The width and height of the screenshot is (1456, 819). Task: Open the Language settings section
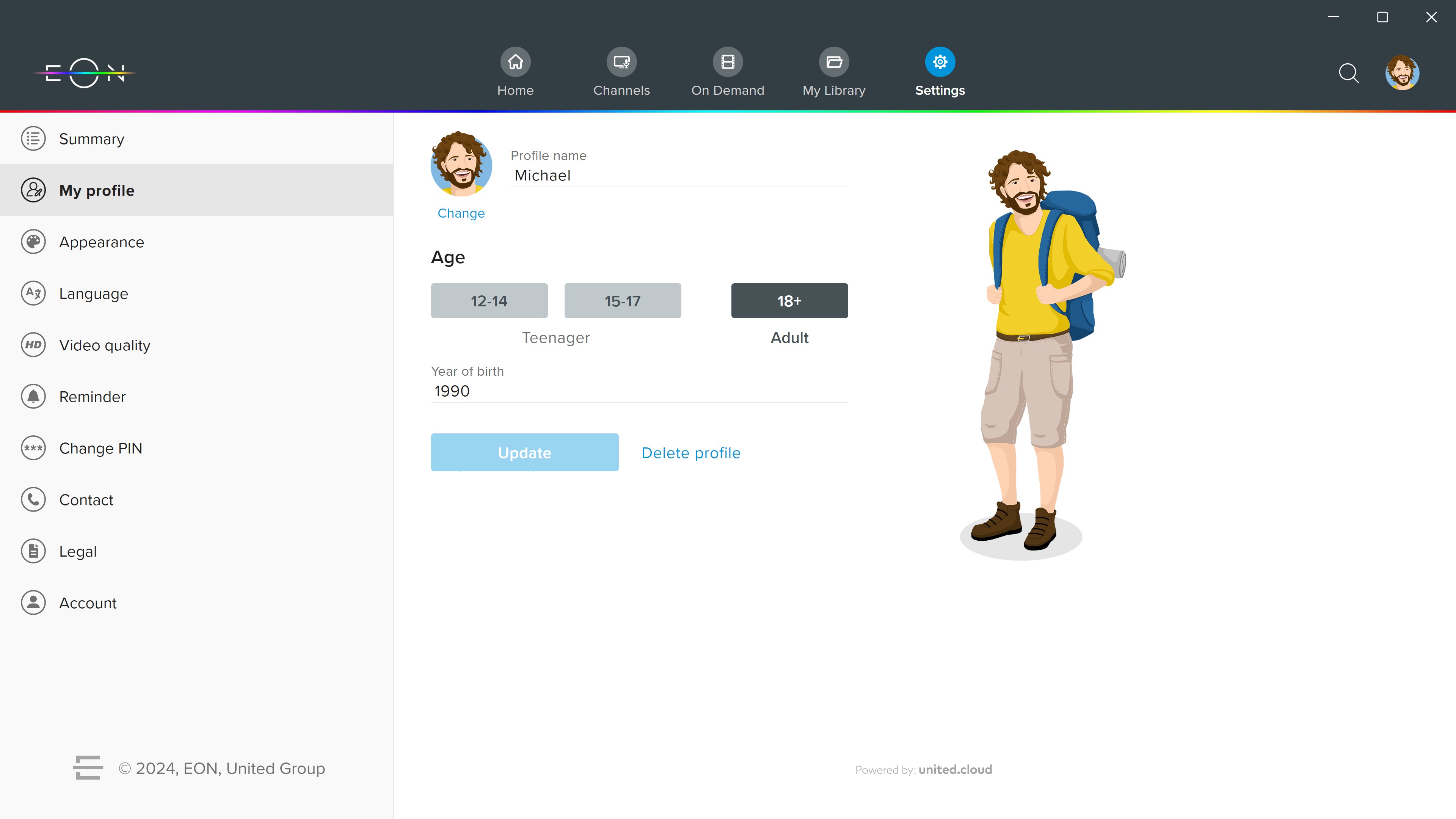[x=94, y=294]
